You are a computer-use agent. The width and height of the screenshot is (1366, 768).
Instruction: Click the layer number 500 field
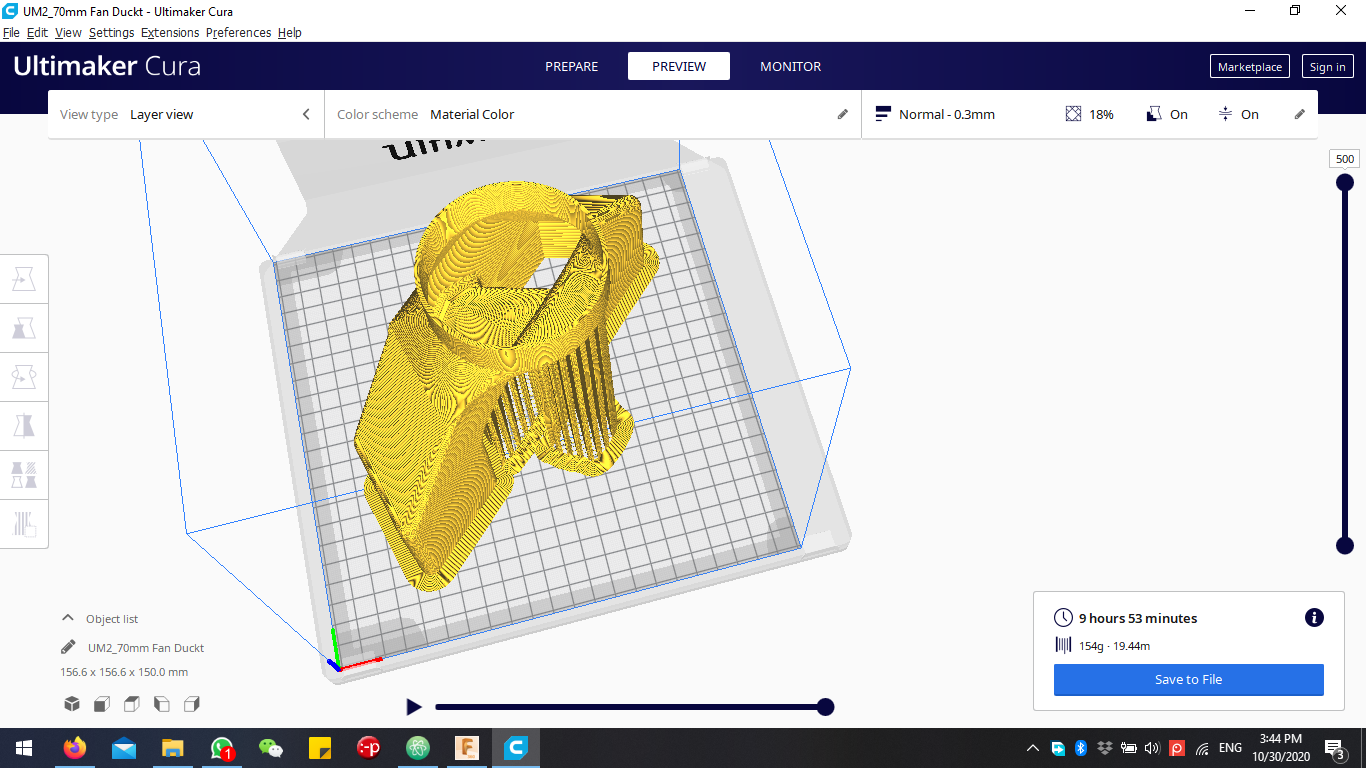click(x=1345, y=159)
